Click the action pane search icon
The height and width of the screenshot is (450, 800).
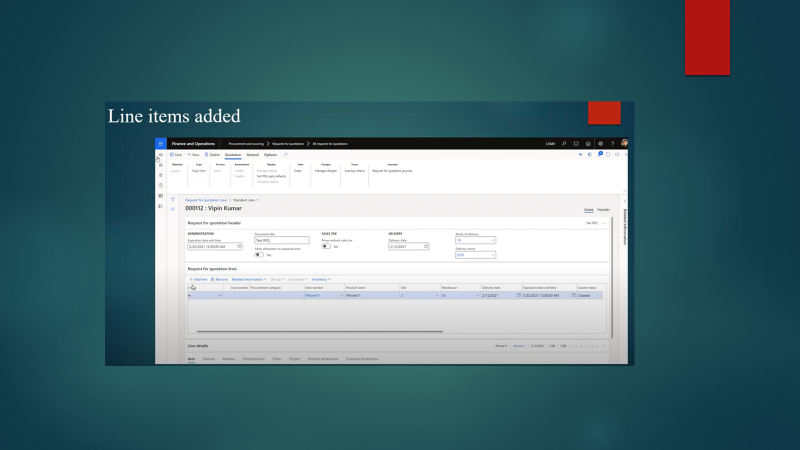(286, 155)
